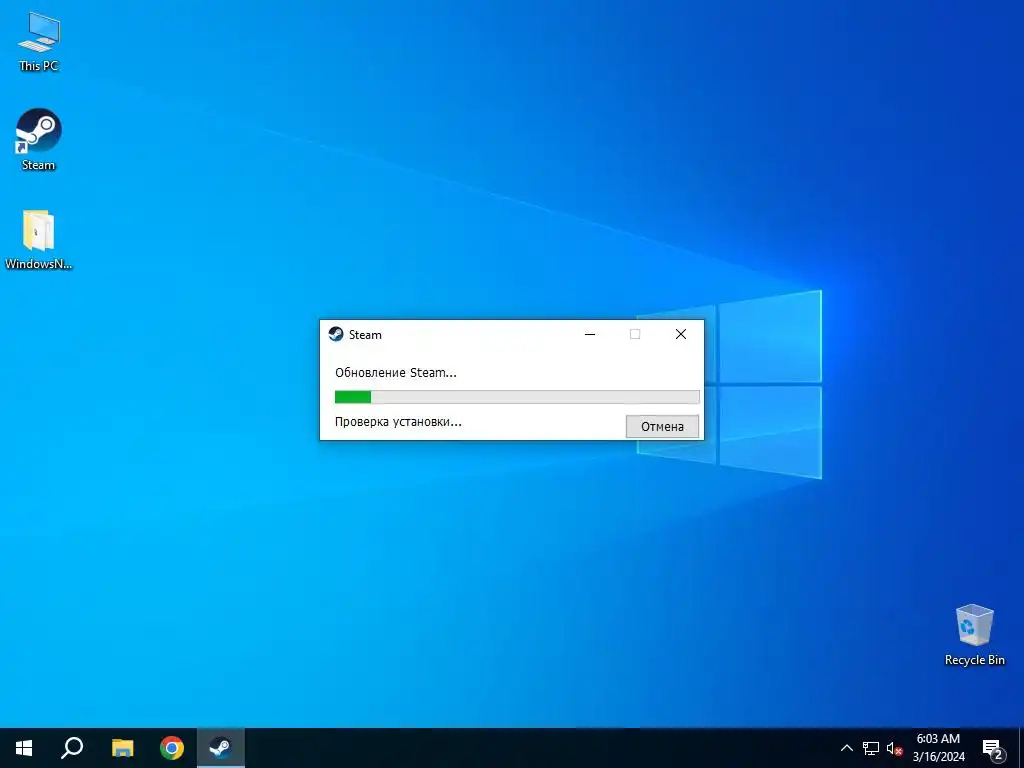Select the This PC desktop icon
The image size is (1024, 768).
pos(39,42)
